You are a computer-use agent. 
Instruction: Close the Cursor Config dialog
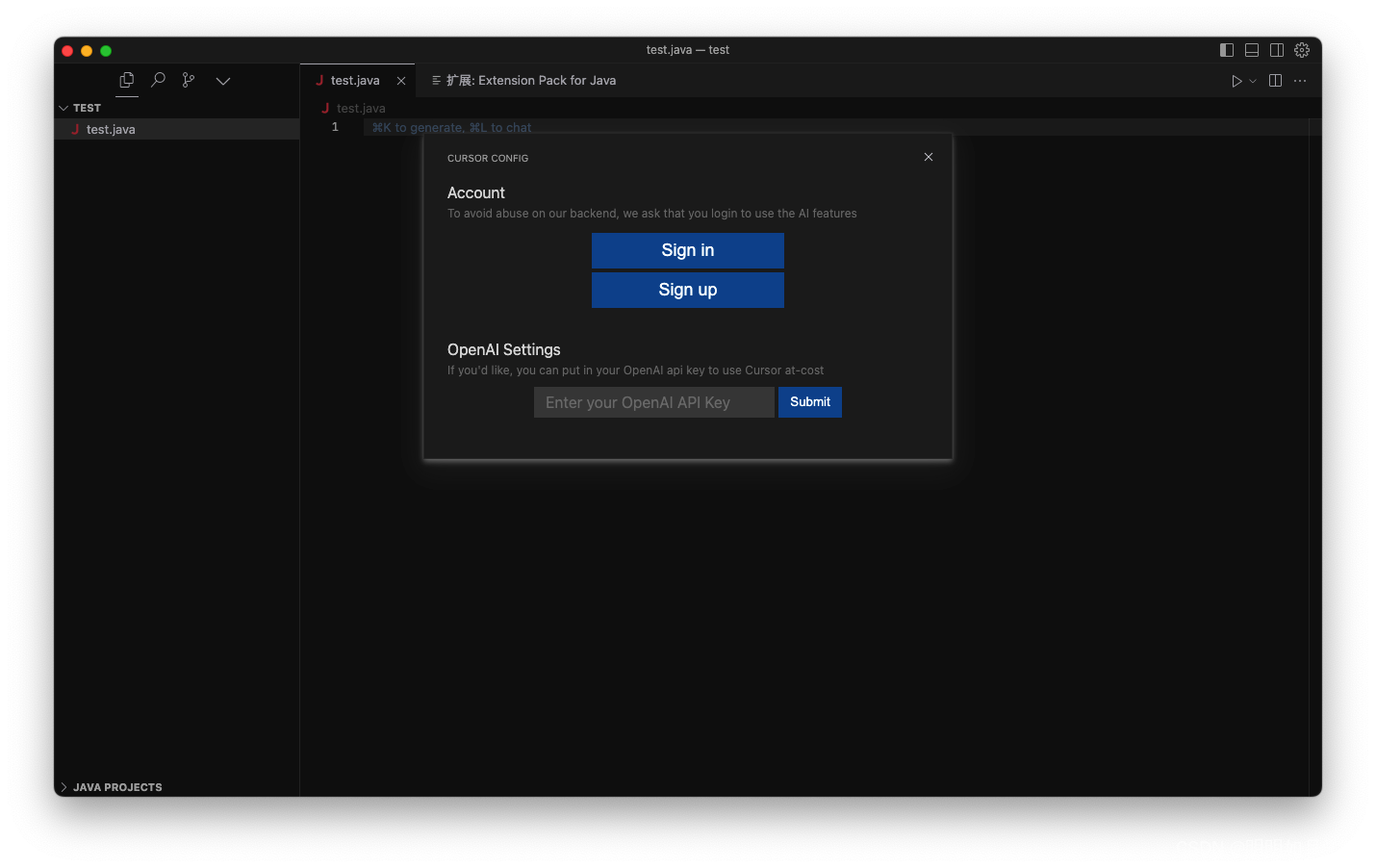(929, 157)
